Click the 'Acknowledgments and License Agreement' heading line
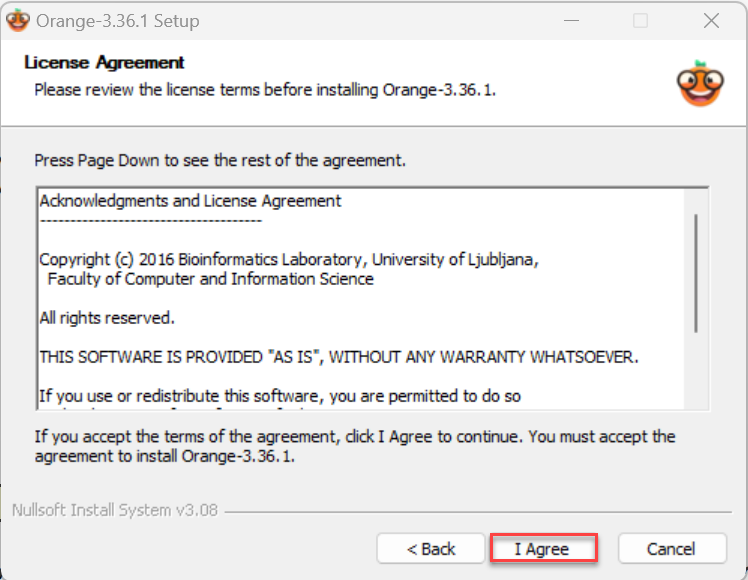 (x=190, y=201)
